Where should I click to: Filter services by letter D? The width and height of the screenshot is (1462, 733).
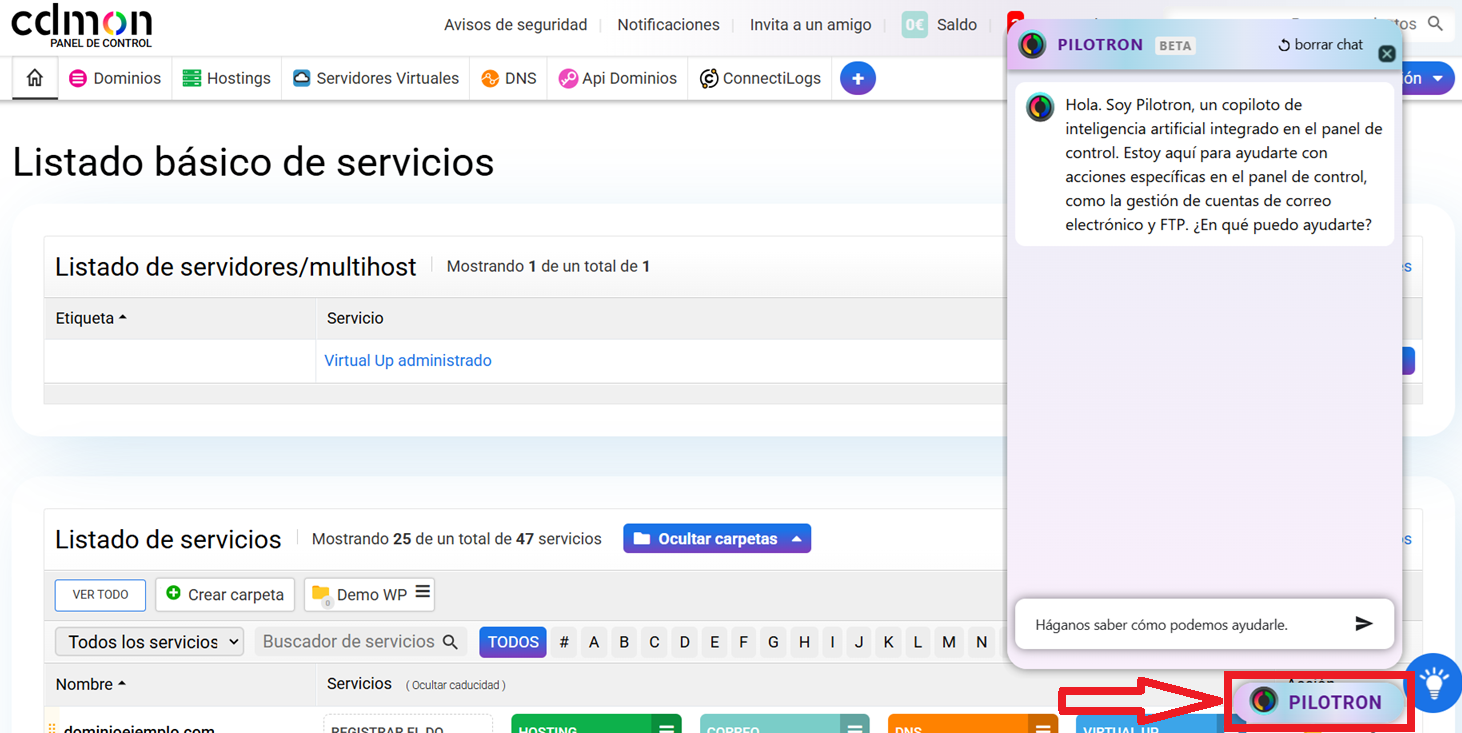pyautogui.click(x=685, y=642)
